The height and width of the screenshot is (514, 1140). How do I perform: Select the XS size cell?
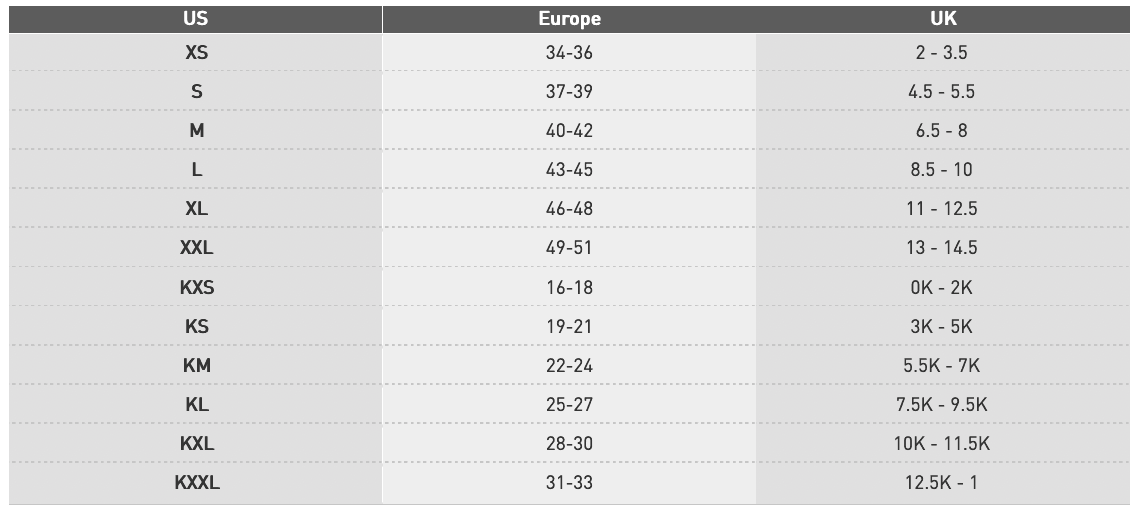coord(196,52)
